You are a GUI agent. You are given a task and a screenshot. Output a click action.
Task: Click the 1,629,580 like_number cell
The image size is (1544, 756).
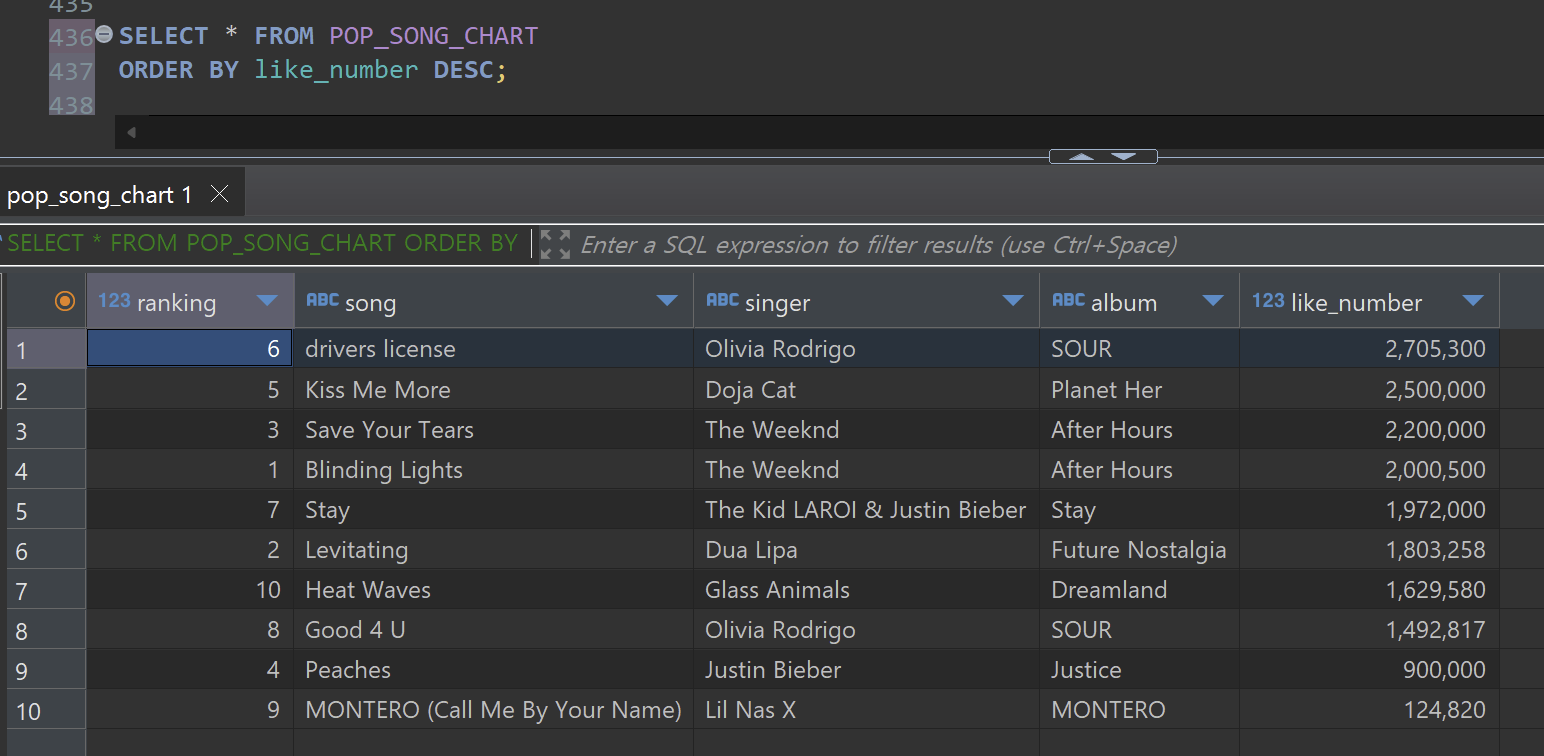(x=1369, y=589)
